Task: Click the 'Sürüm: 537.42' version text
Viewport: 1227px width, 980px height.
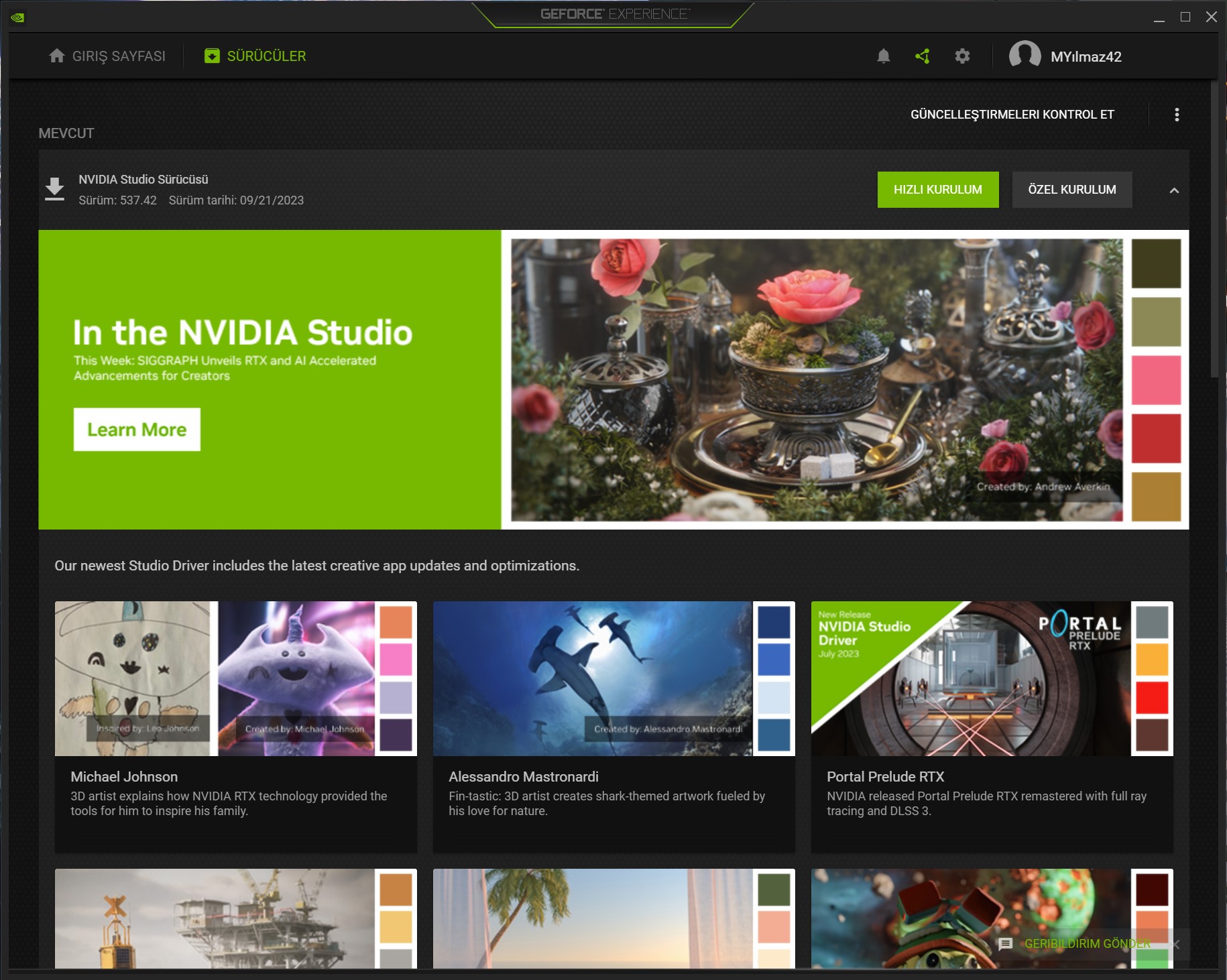Action: 117,200
